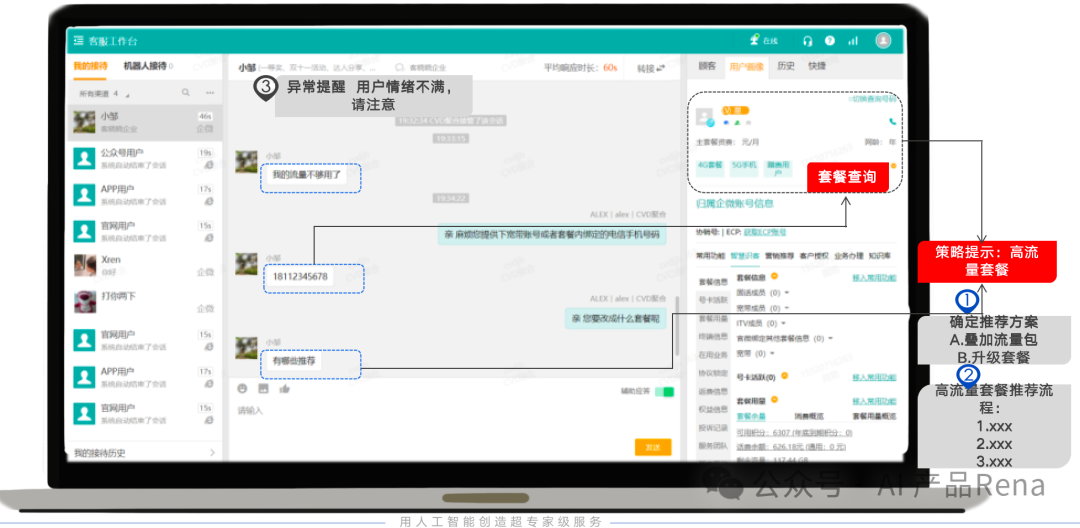Select the 历史 tab in right panel
The image size is (1080, 528).
tap(786, 66)
